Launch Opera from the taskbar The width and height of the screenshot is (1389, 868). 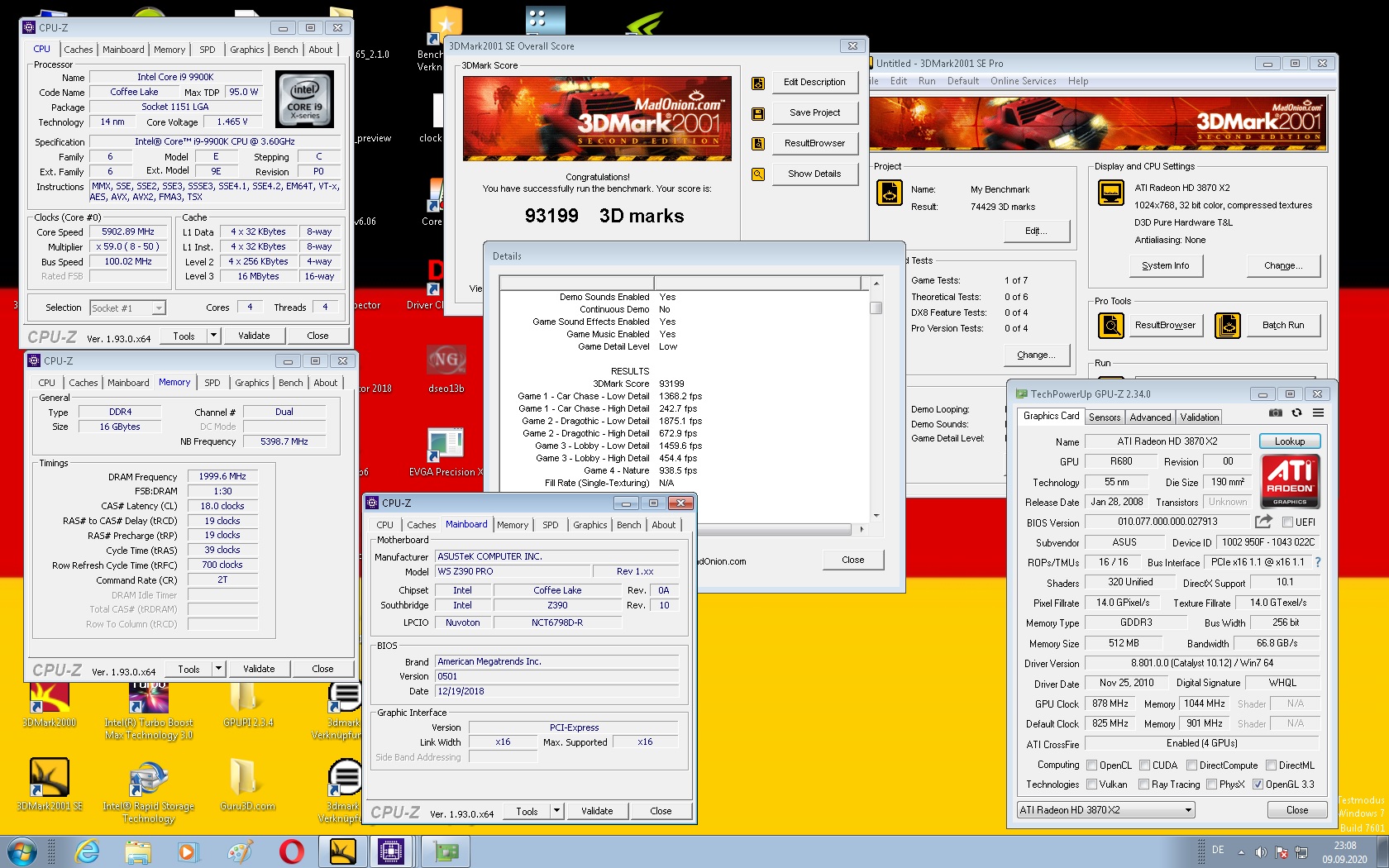tap(291, 851)
